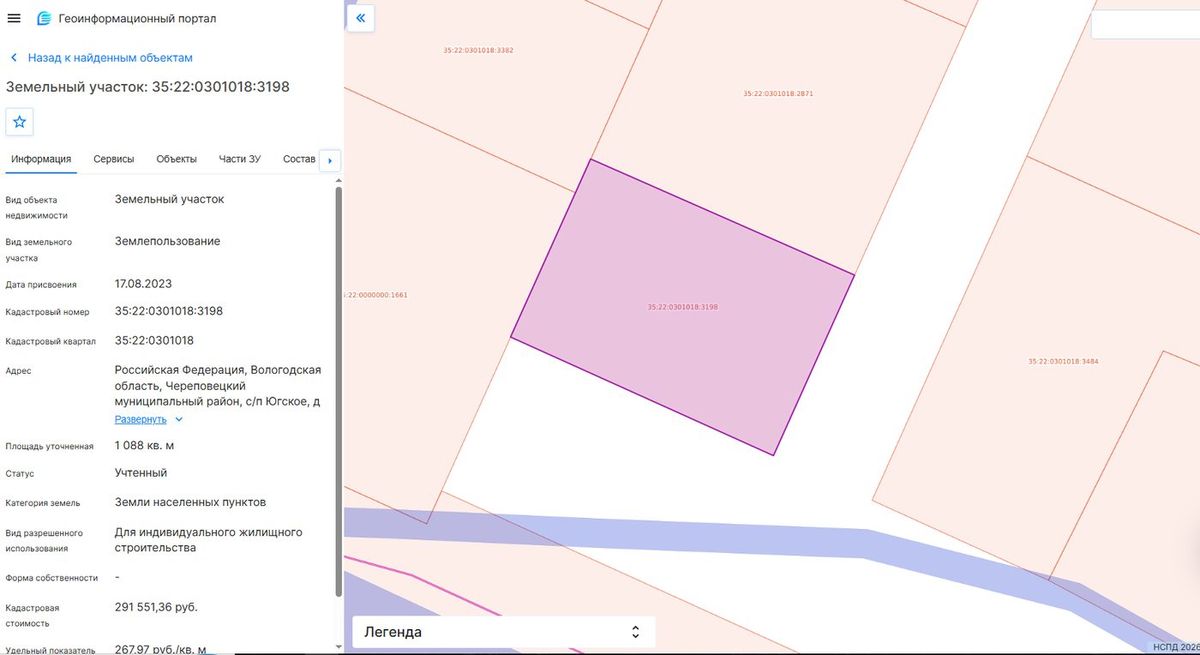Image resolution: width=1200 pixels, height=655 pixels.
Task: Click the land category Земли населенных пунктов
Action: tap(191, 502)
